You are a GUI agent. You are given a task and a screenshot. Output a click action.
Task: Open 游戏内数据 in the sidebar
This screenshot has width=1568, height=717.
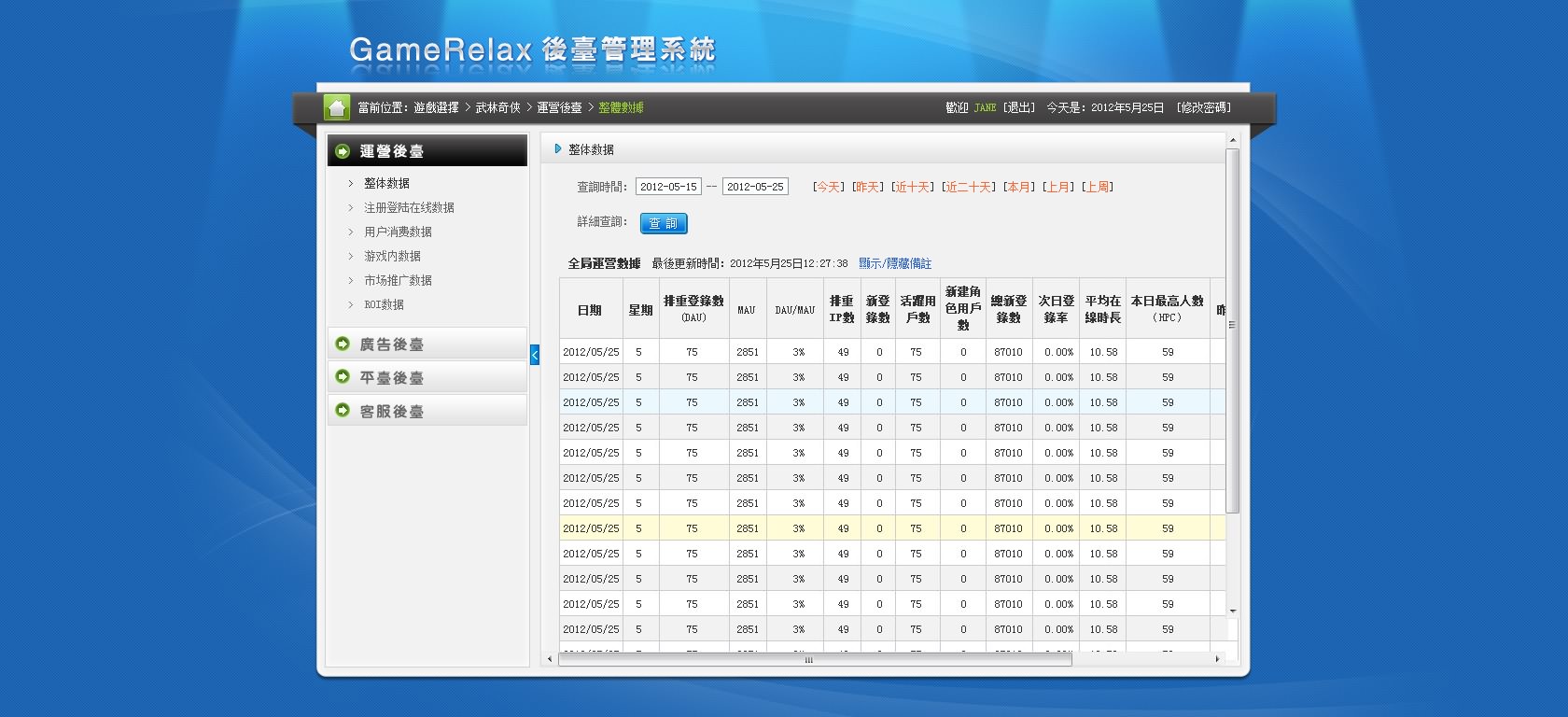click(392, 256)
